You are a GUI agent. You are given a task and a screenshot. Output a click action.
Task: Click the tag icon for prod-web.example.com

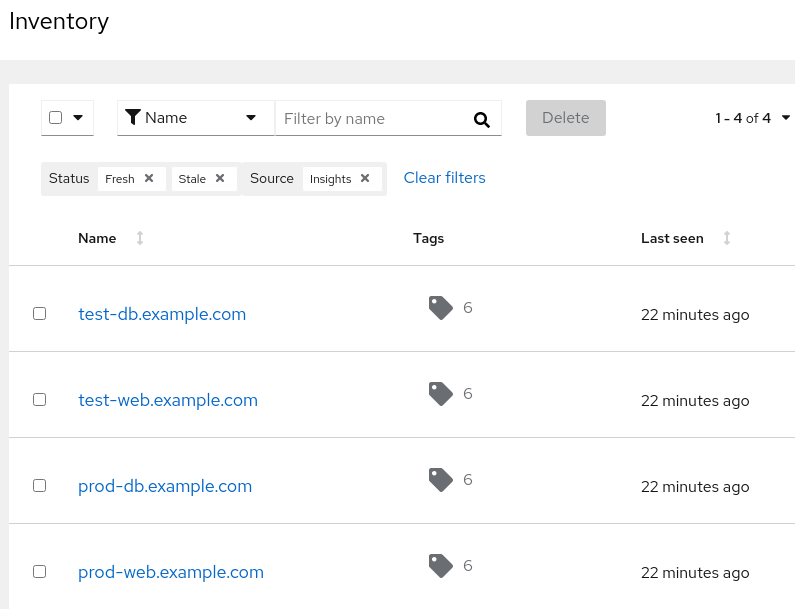tap(440, 566)
